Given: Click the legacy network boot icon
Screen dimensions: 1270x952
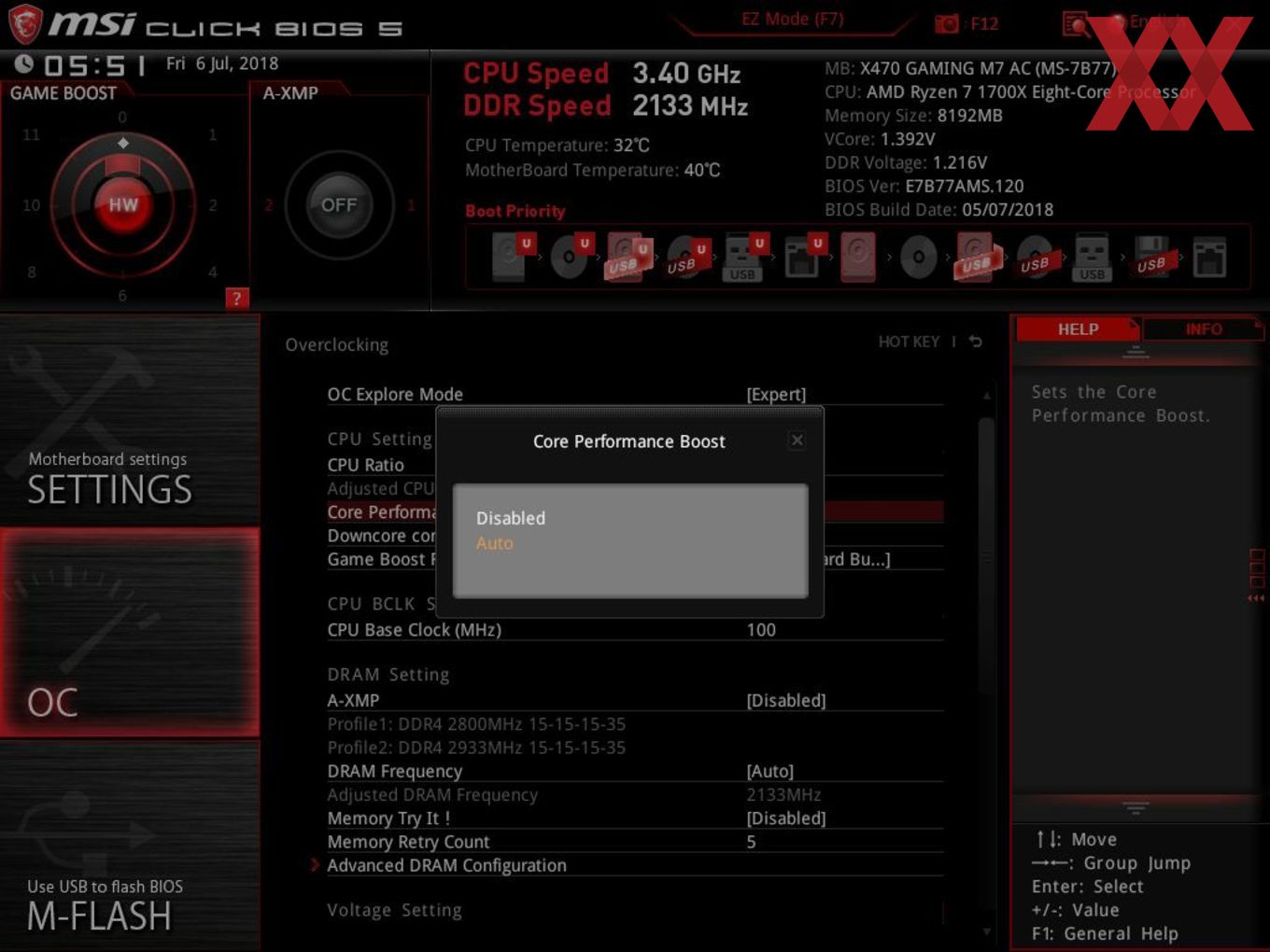Looking at the screenshot, I should coord(1209,257).
